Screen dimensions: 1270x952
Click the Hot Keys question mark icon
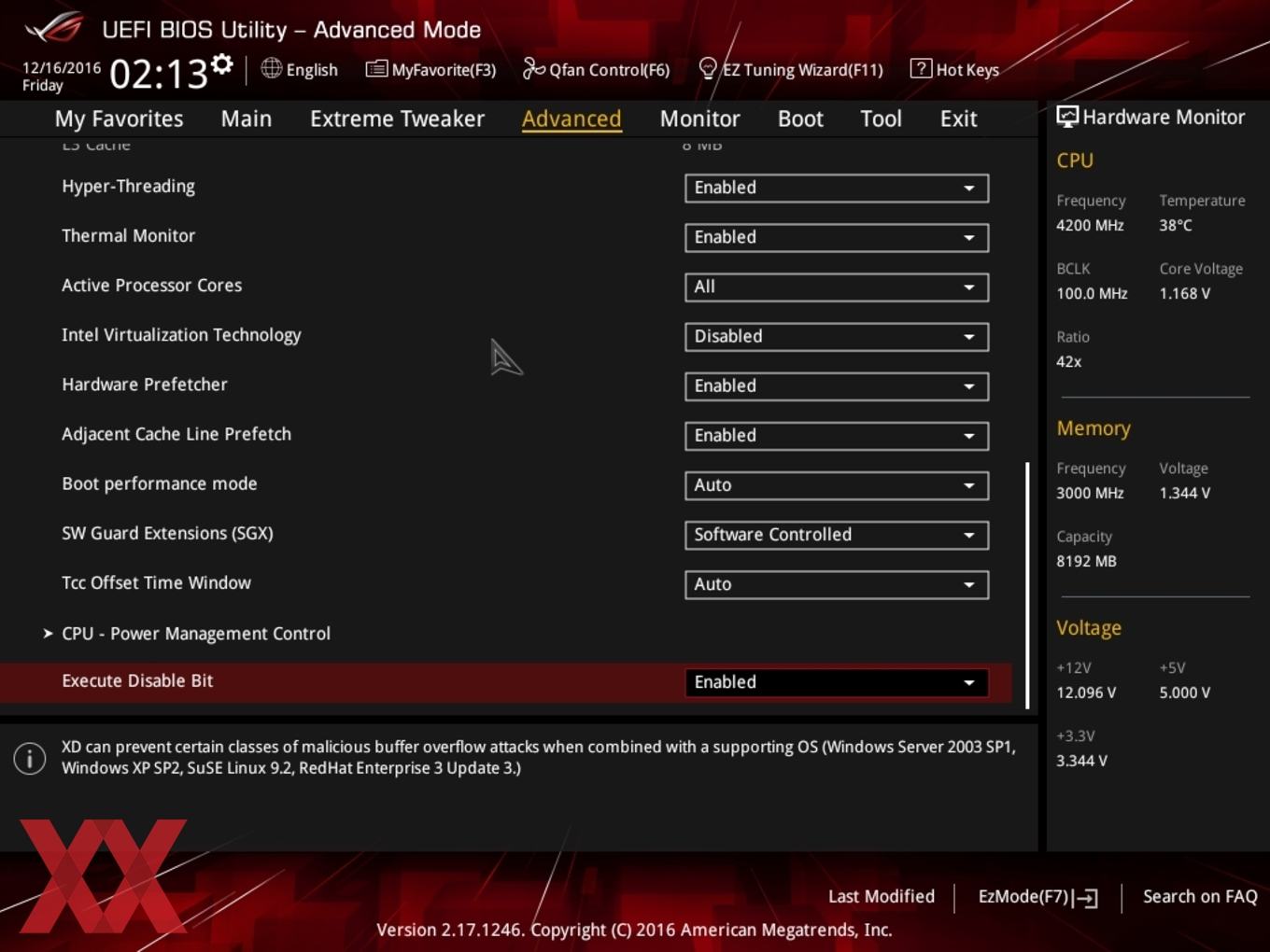click(921, 68)
